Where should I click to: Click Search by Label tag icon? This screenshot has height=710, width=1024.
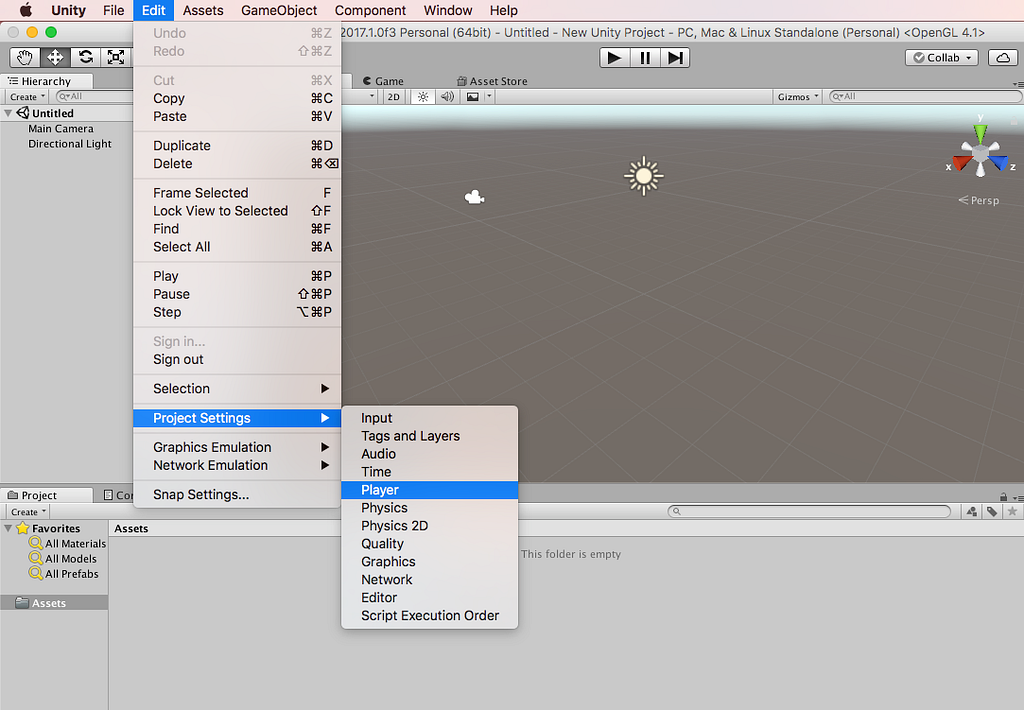tap(992, 511)
